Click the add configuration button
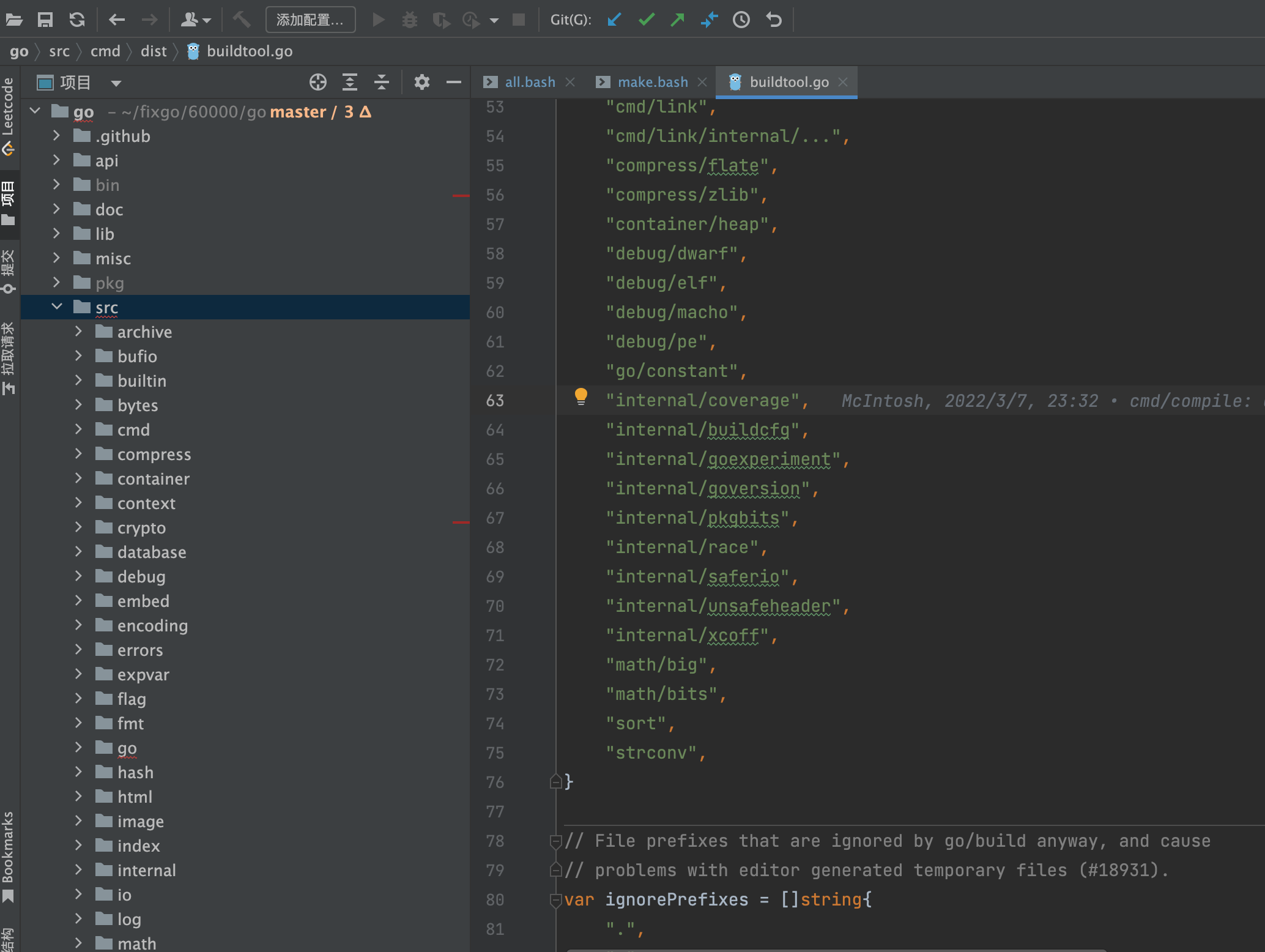 (x=310, y=20)
